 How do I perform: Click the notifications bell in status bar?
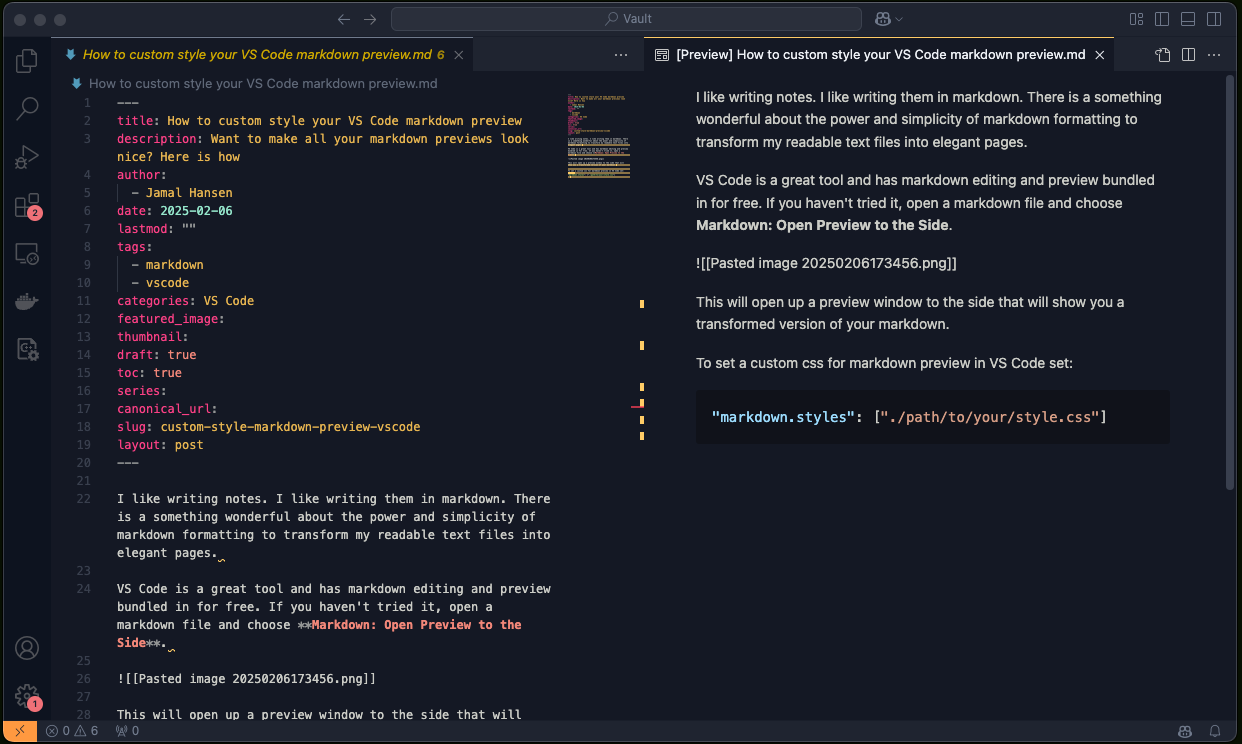[1215, 731]
